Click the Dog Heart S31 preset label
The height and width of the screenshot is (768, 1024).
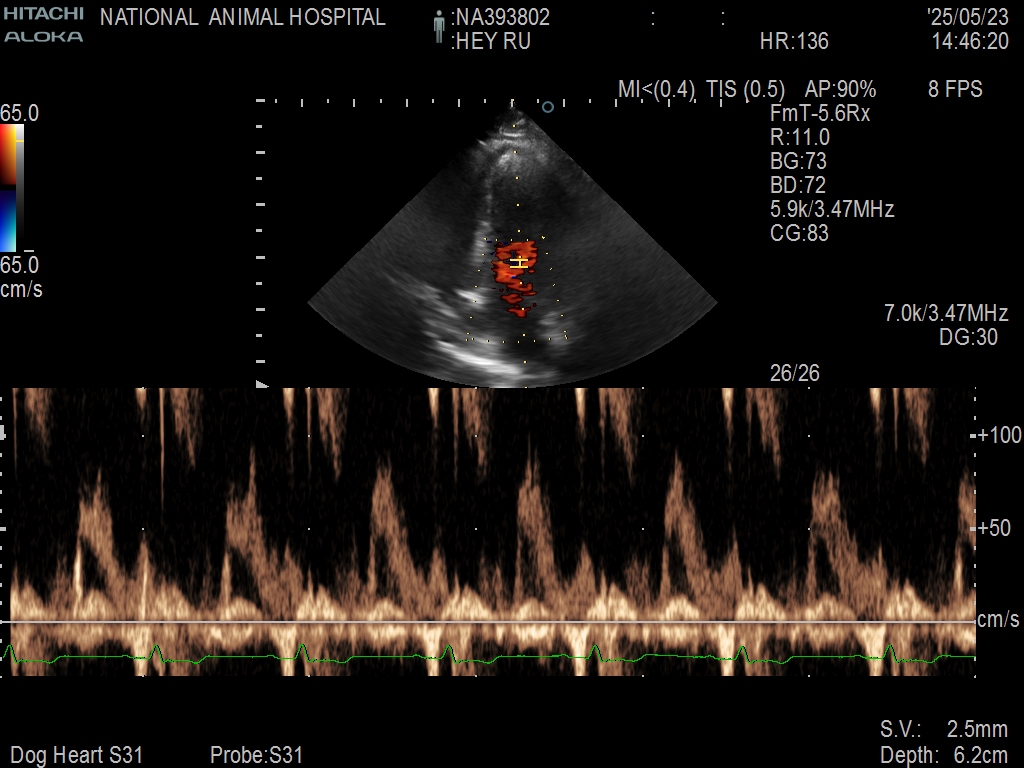[x=77, y=755]
